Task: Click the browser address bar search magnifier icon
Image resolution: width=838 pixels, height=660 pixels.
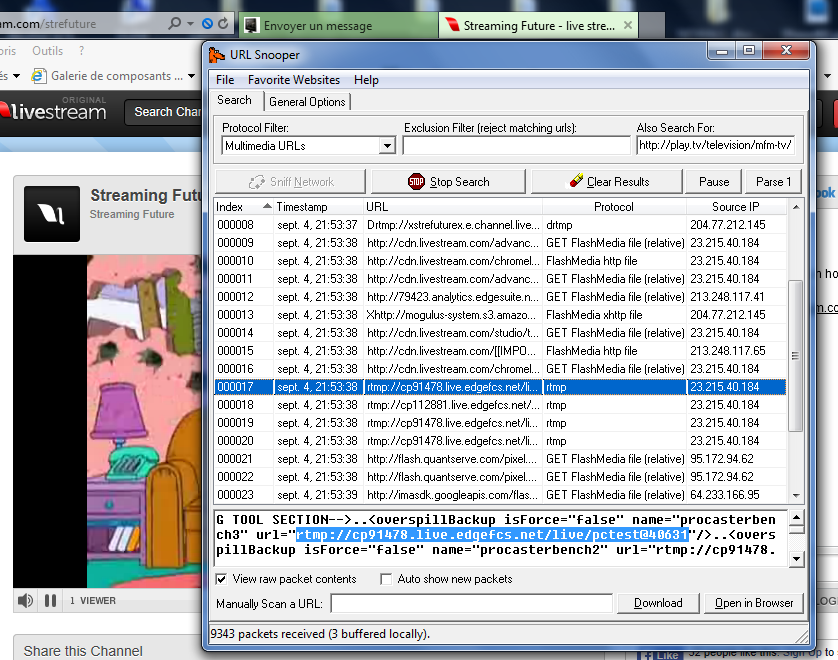Action: tap(175, 24)
